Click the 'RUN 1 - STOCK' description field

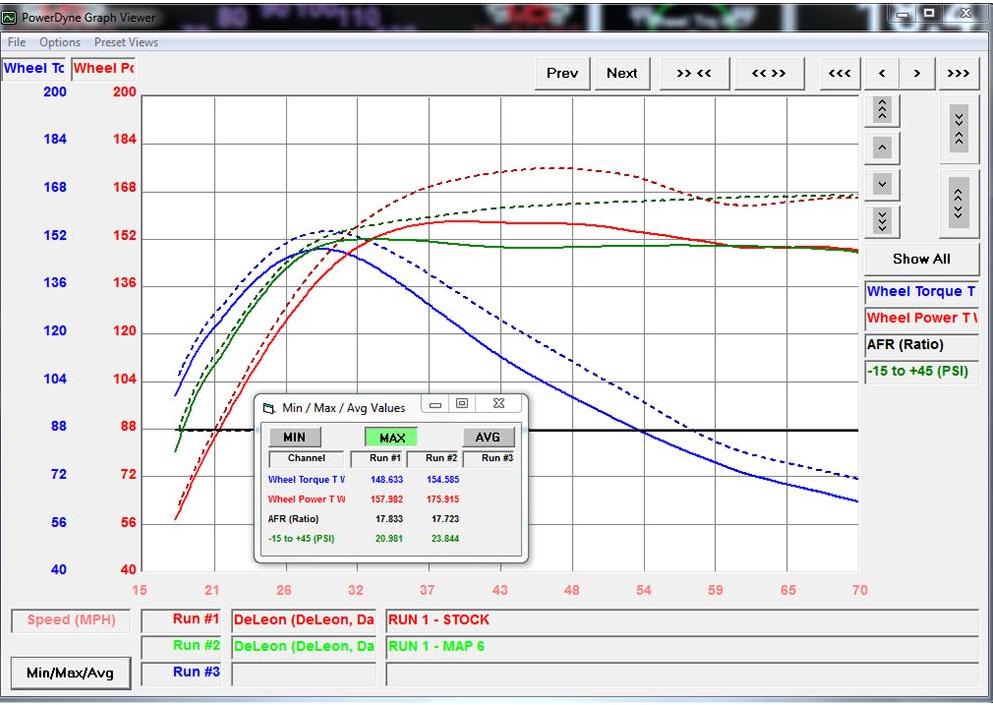[682, 620]
